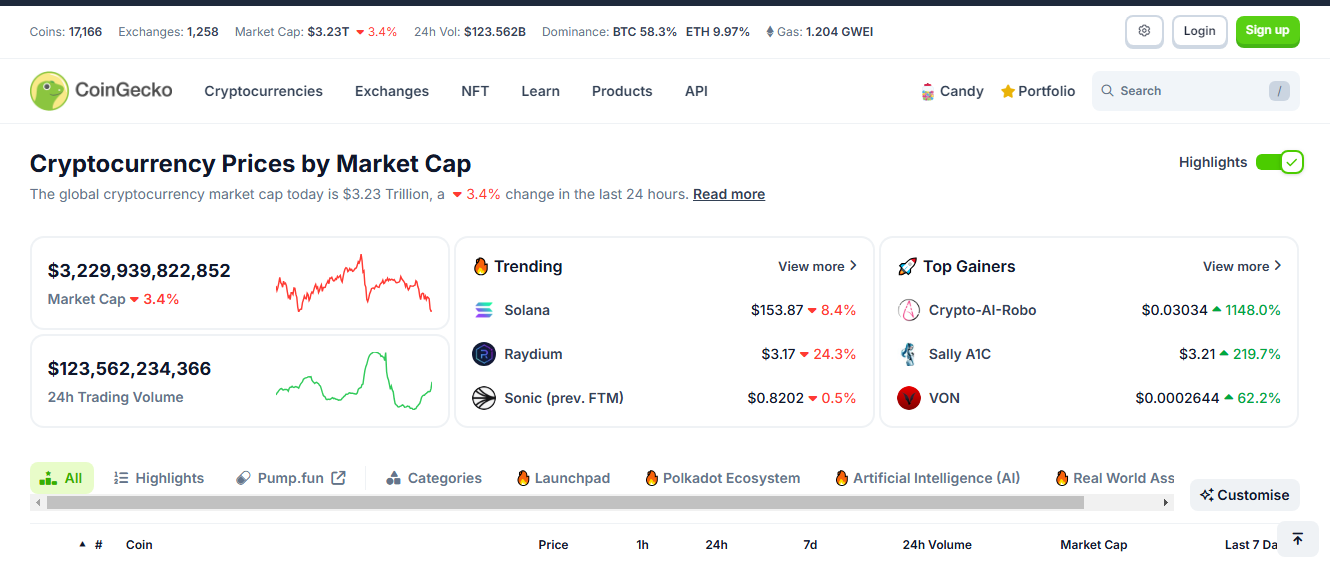This screenshot has height=565, width=1330.
Task: Click the VON coin icon
Action: coord(908,398)
